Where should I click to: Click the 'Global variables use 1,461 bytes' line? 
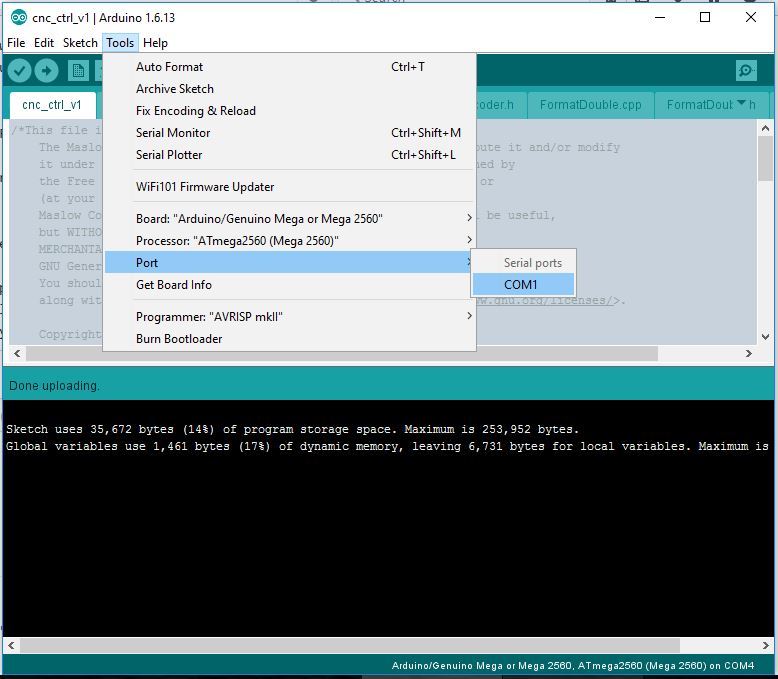tap(387, 446)
